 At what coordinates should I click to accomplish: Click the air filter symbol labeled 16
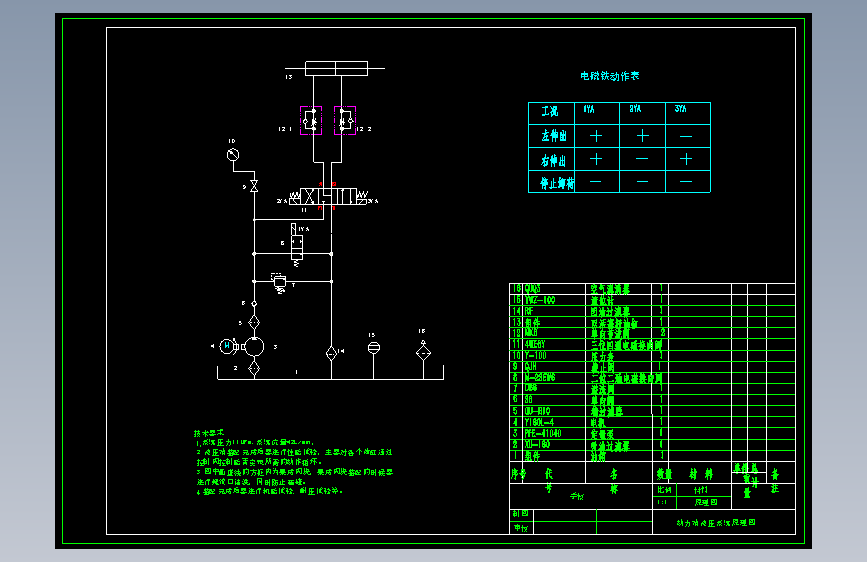(424, 352)
